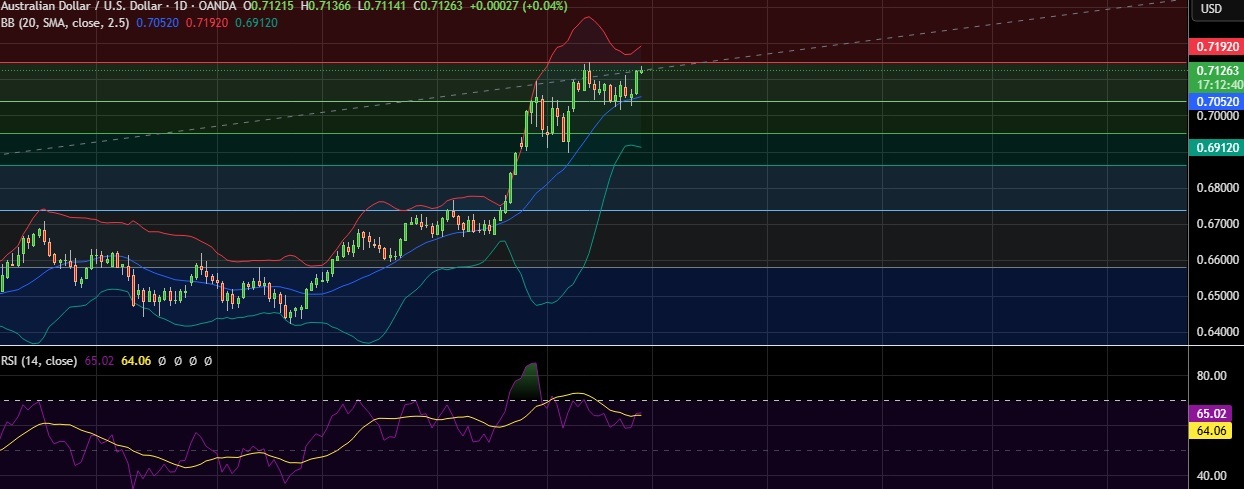Click the OANDA source label
Screen dimensions: 1244x489
[x=215, y=6]
